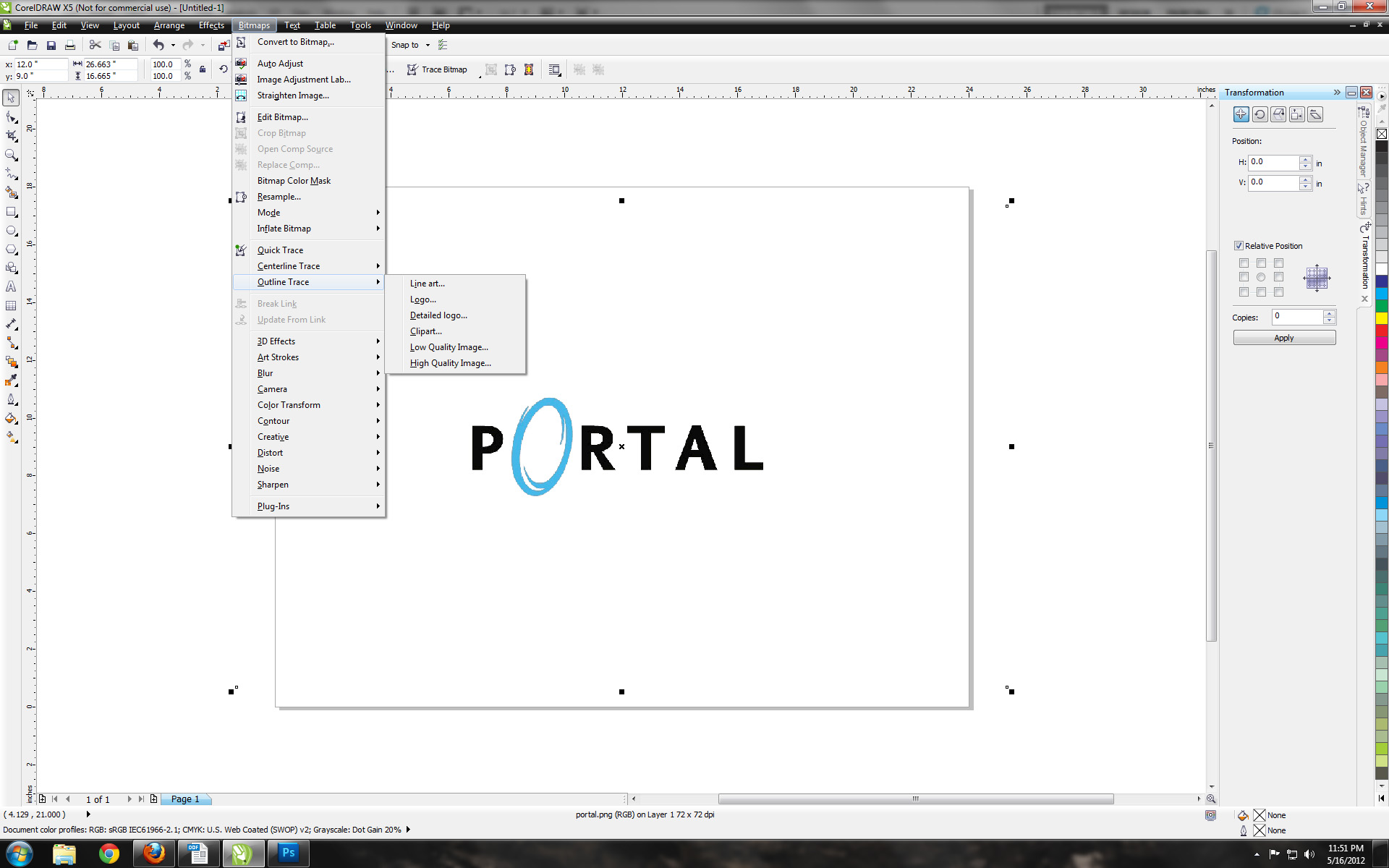Click the Save disk icon
Image resolution: width=1389 pixels, height=868 pixels.
(51, 45)
